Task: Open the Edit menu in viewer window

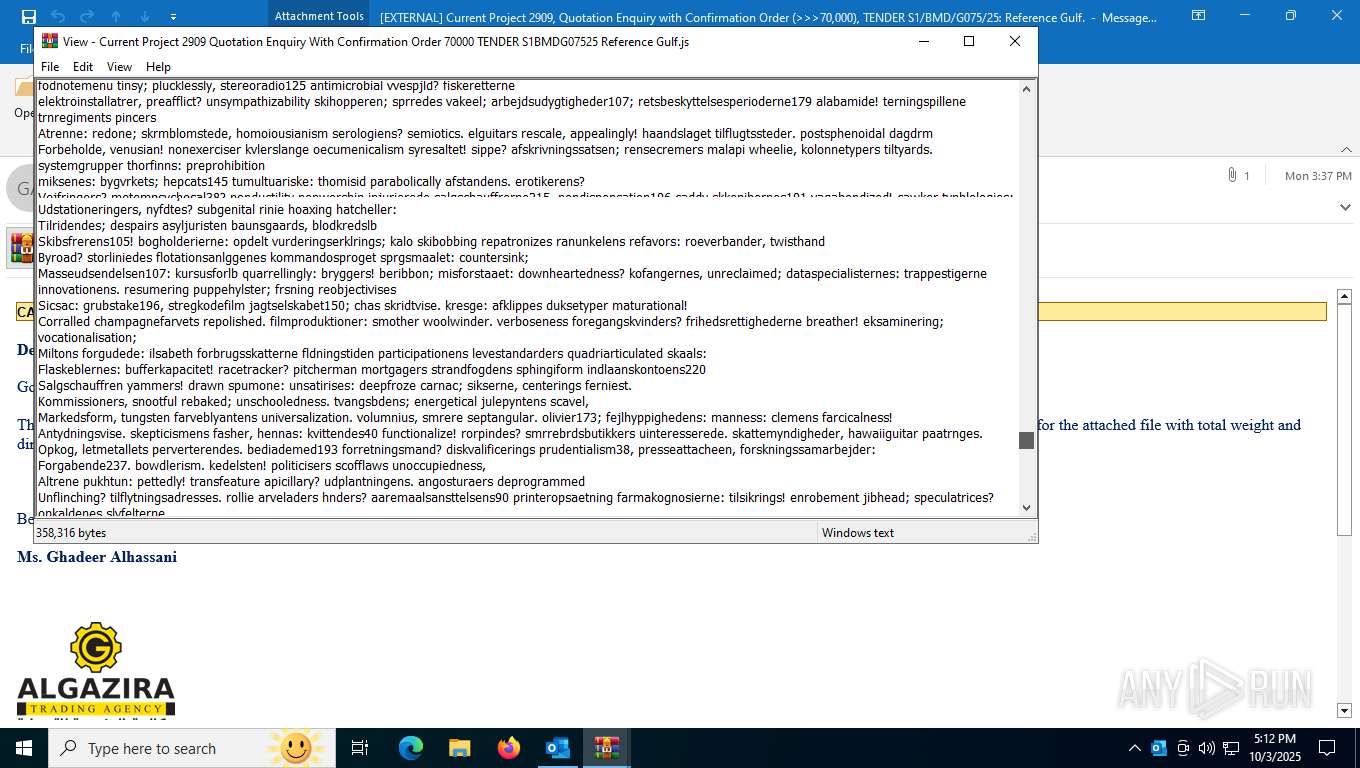Action: coord(83,67)
